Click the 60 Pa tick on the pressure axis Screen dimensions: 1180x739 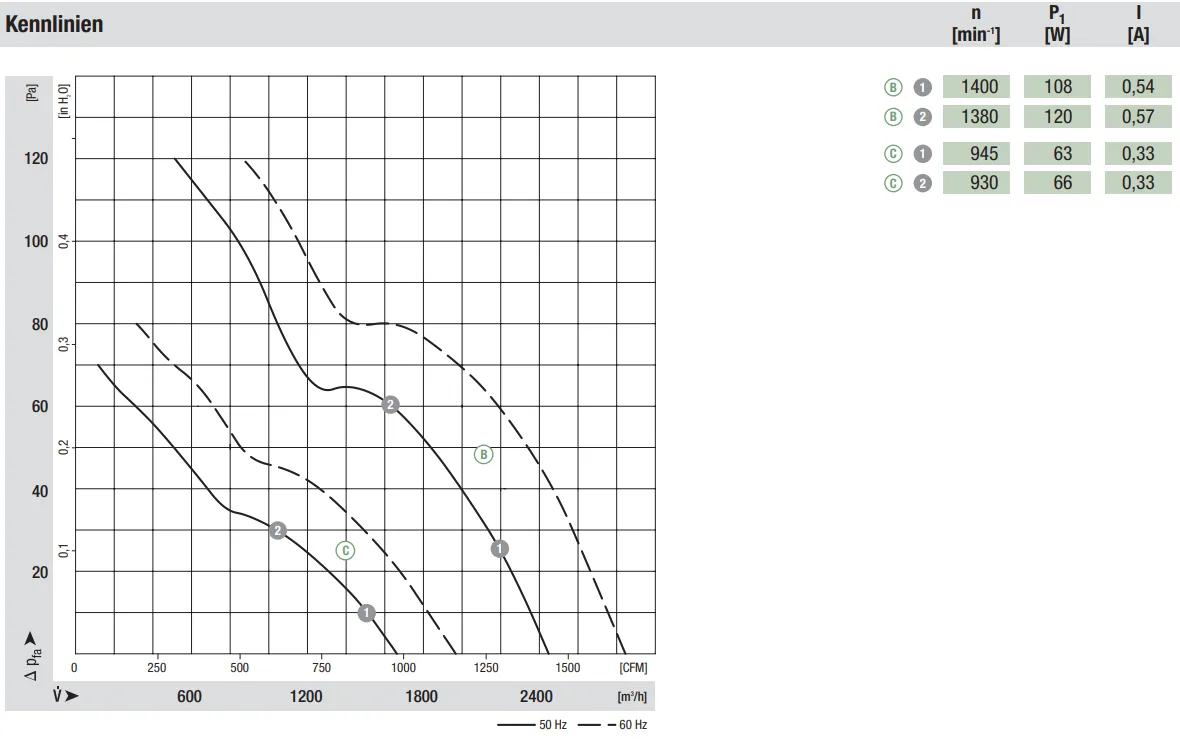point(40,406)
